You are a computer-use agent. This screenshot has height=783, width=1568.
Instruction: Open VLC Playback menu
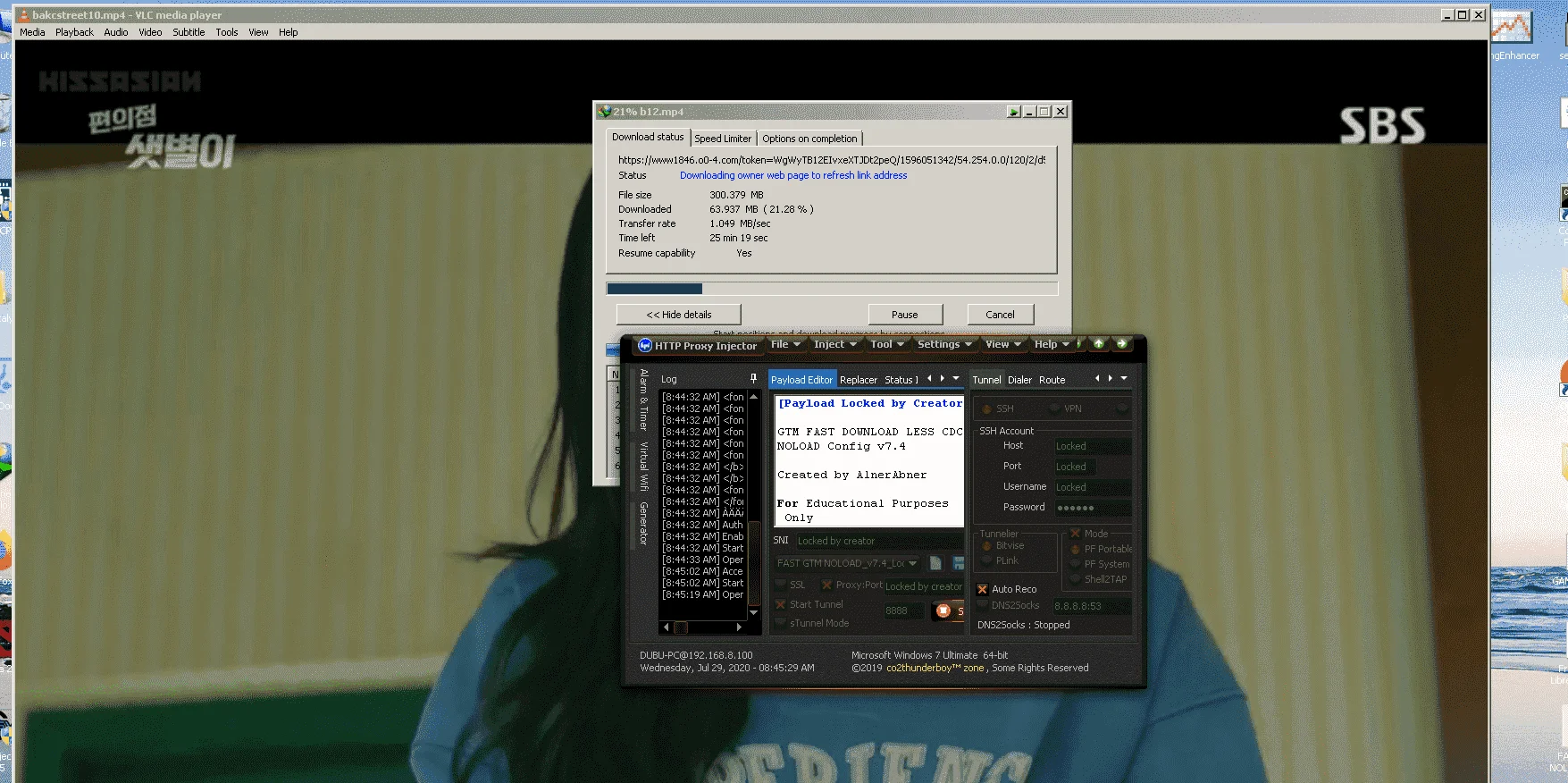click(x=74, y=32)
